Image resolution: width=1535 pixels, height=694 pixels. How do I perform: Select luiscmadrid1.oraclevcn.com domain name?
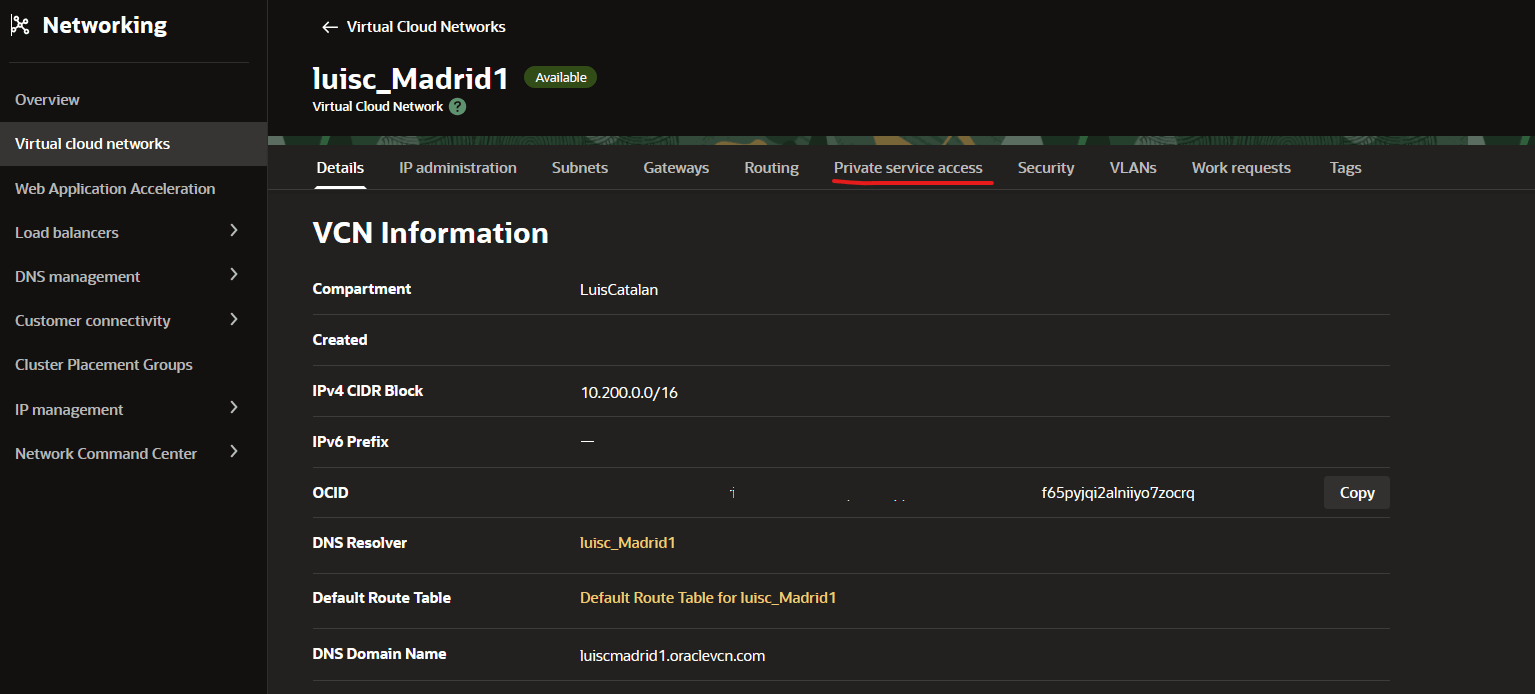[x=673, y=656]
